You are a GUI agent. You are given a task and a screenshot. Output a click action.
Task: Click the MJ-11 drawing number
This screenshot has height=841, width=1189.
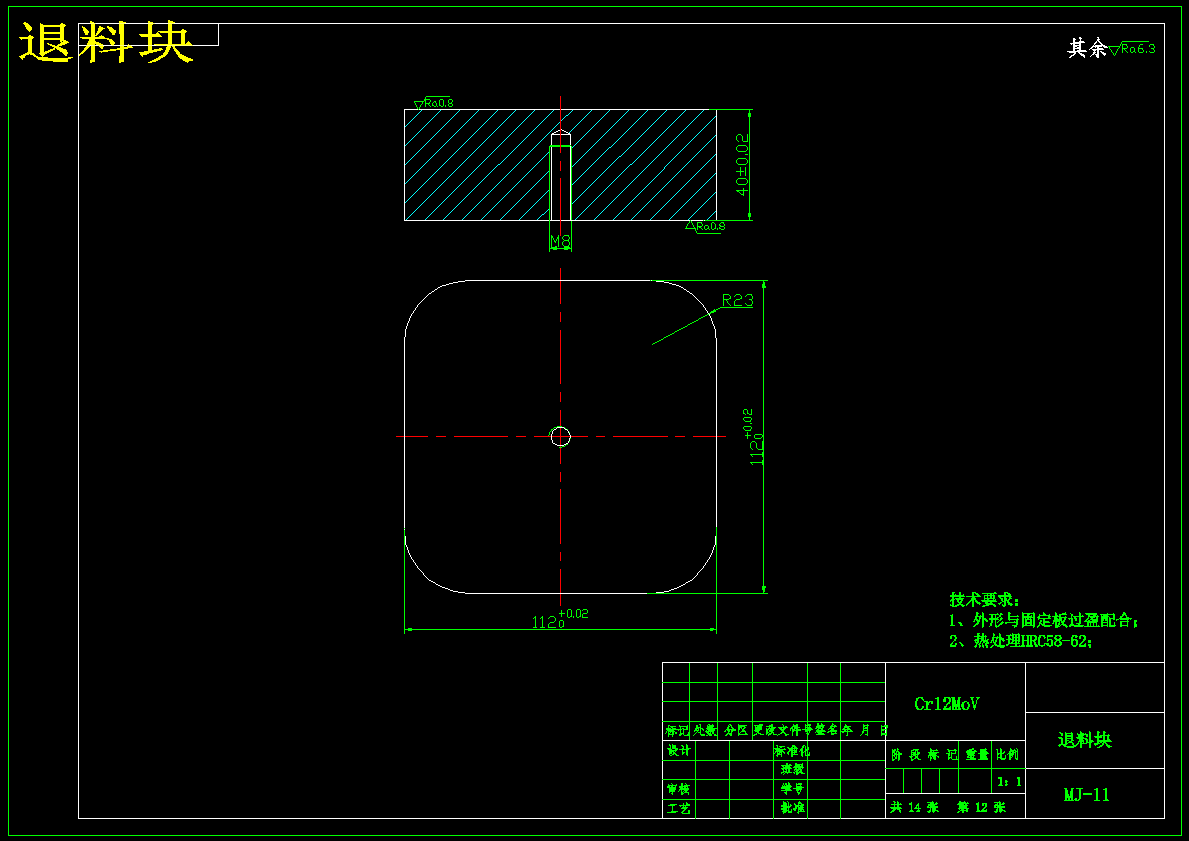click(x=1087, y=795)
